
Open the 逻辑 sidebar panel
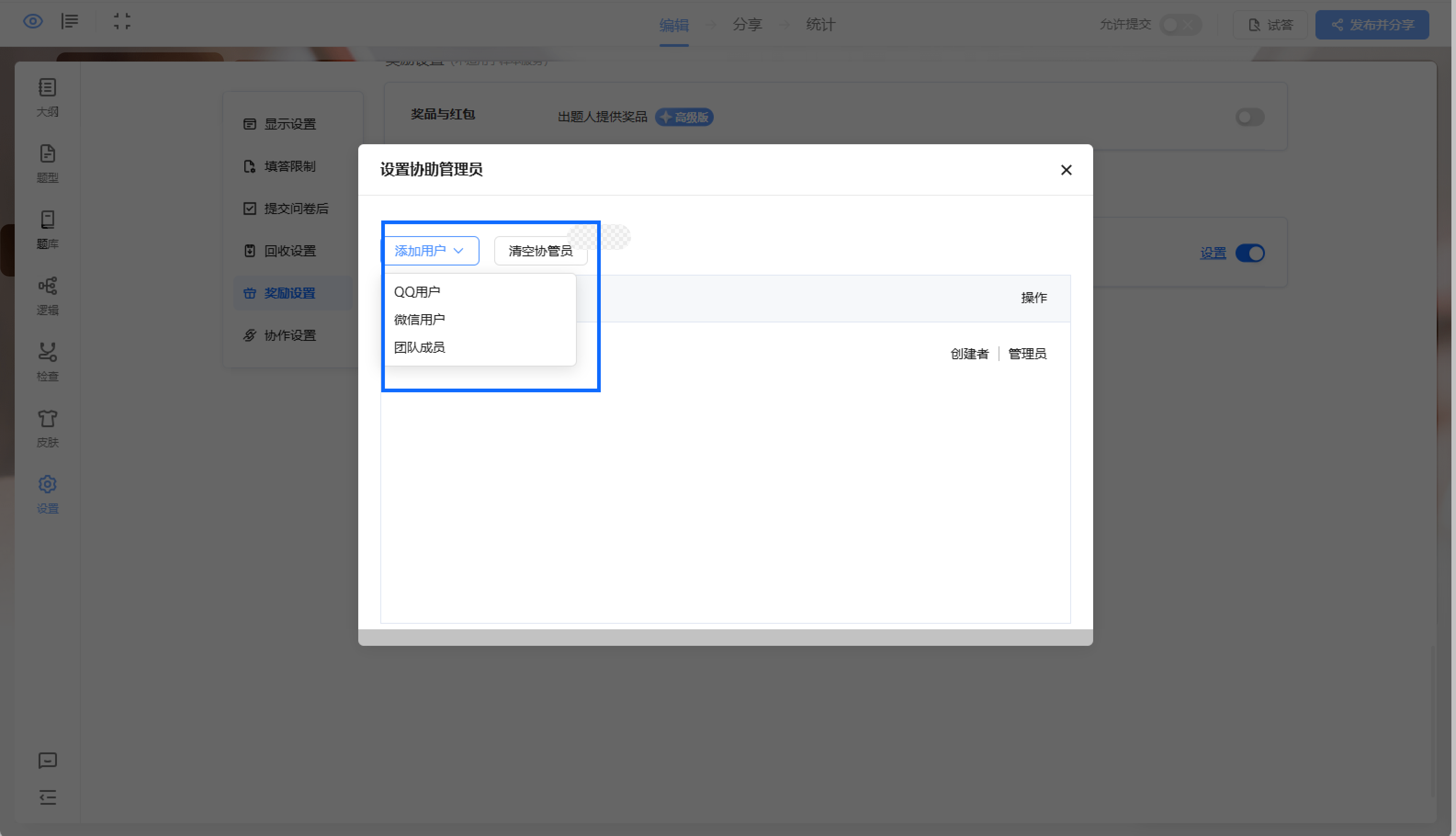pos(48,296)
